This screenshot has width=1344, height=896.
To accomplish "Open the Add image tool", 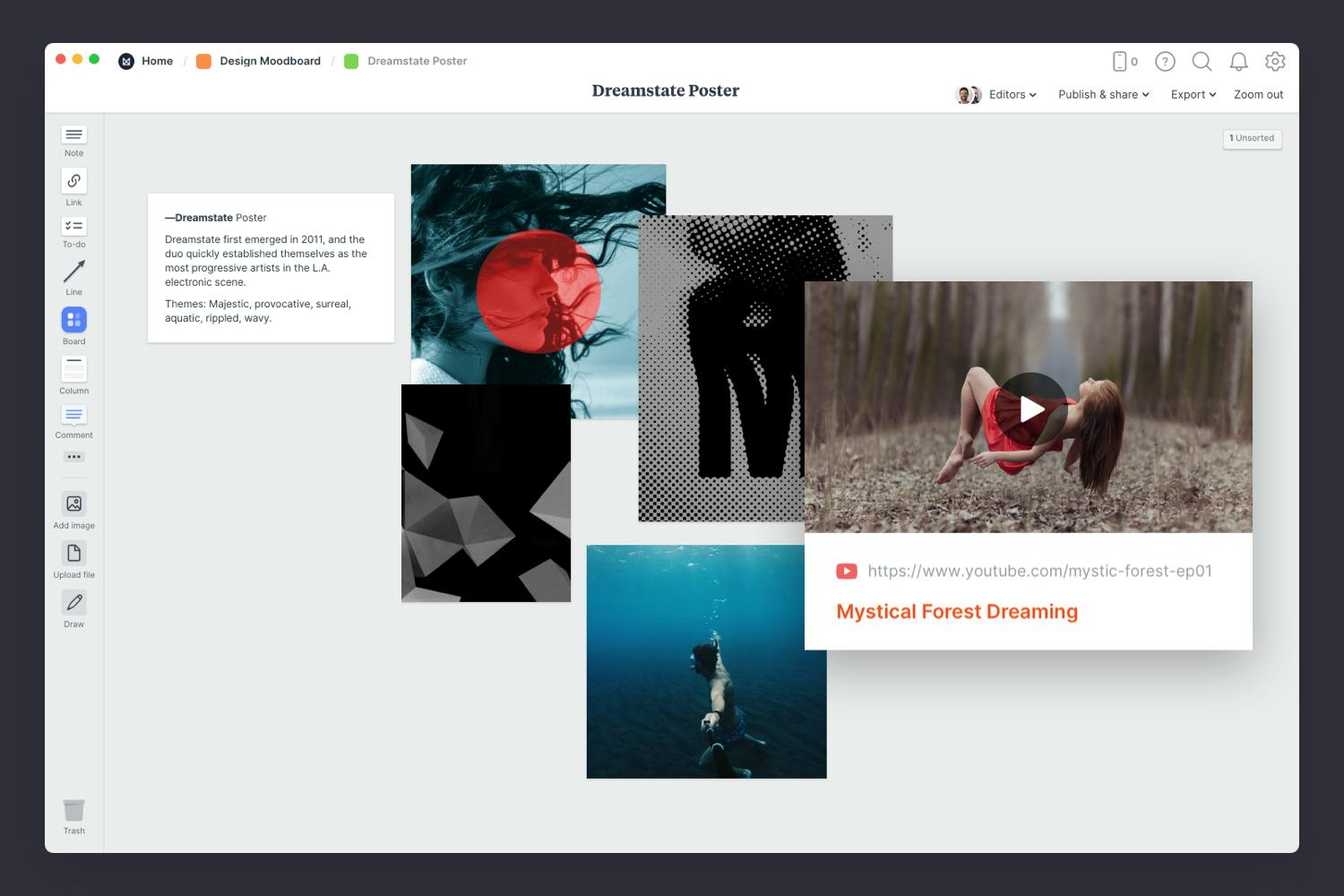I will click(73, 504).
